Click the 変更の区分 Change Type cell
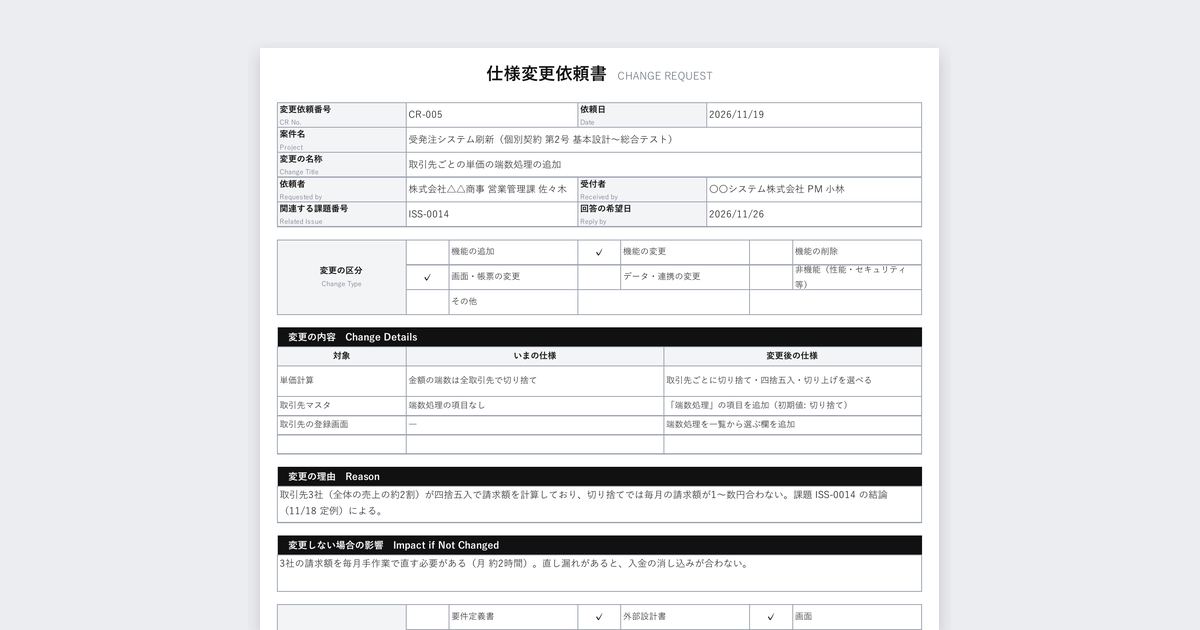The width and height of the screenshot is (1200, 630). coord(342,277)
